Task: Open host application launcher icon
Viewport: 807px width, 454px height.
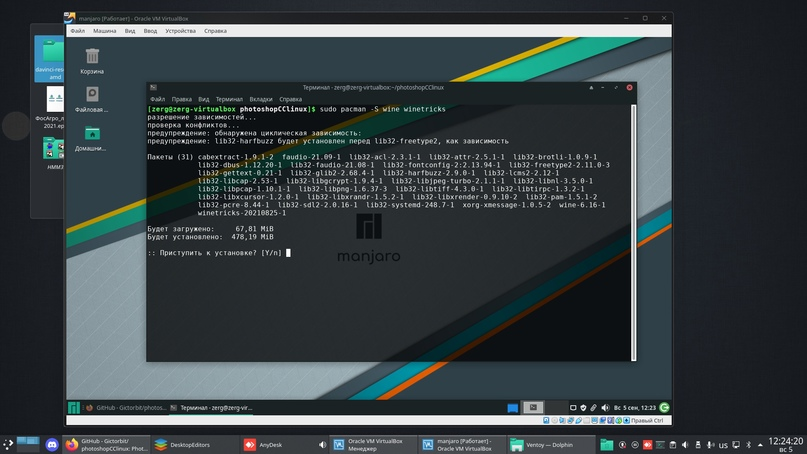Action: (x=8, y=444)
